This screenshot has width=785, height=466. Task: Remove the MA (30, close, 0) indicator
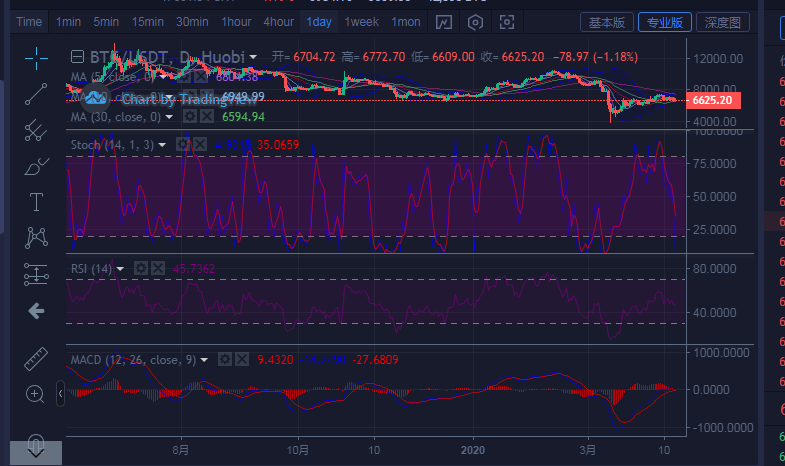tap(207, 117)
